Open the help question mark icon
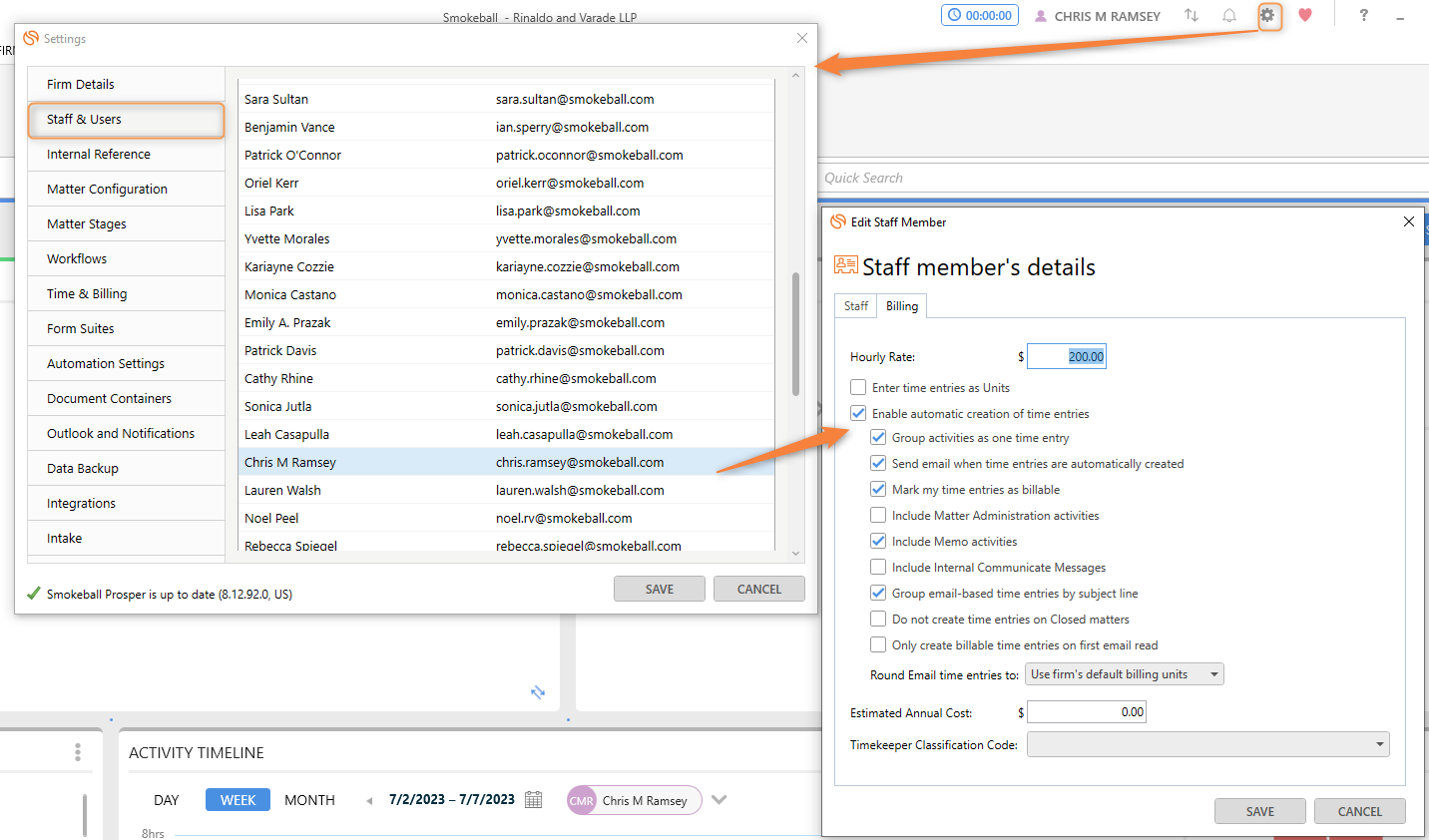The width and height of the screenshot is (1429, 840). [x=1363, y=15]
